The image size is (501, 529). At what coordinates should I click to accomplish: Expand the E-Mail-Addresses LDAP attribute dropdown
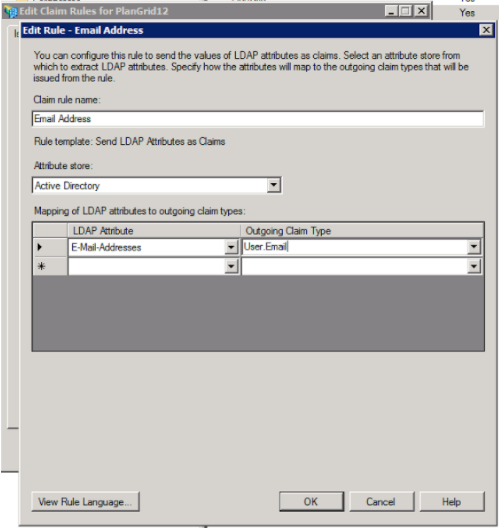[x=231, y=247]
